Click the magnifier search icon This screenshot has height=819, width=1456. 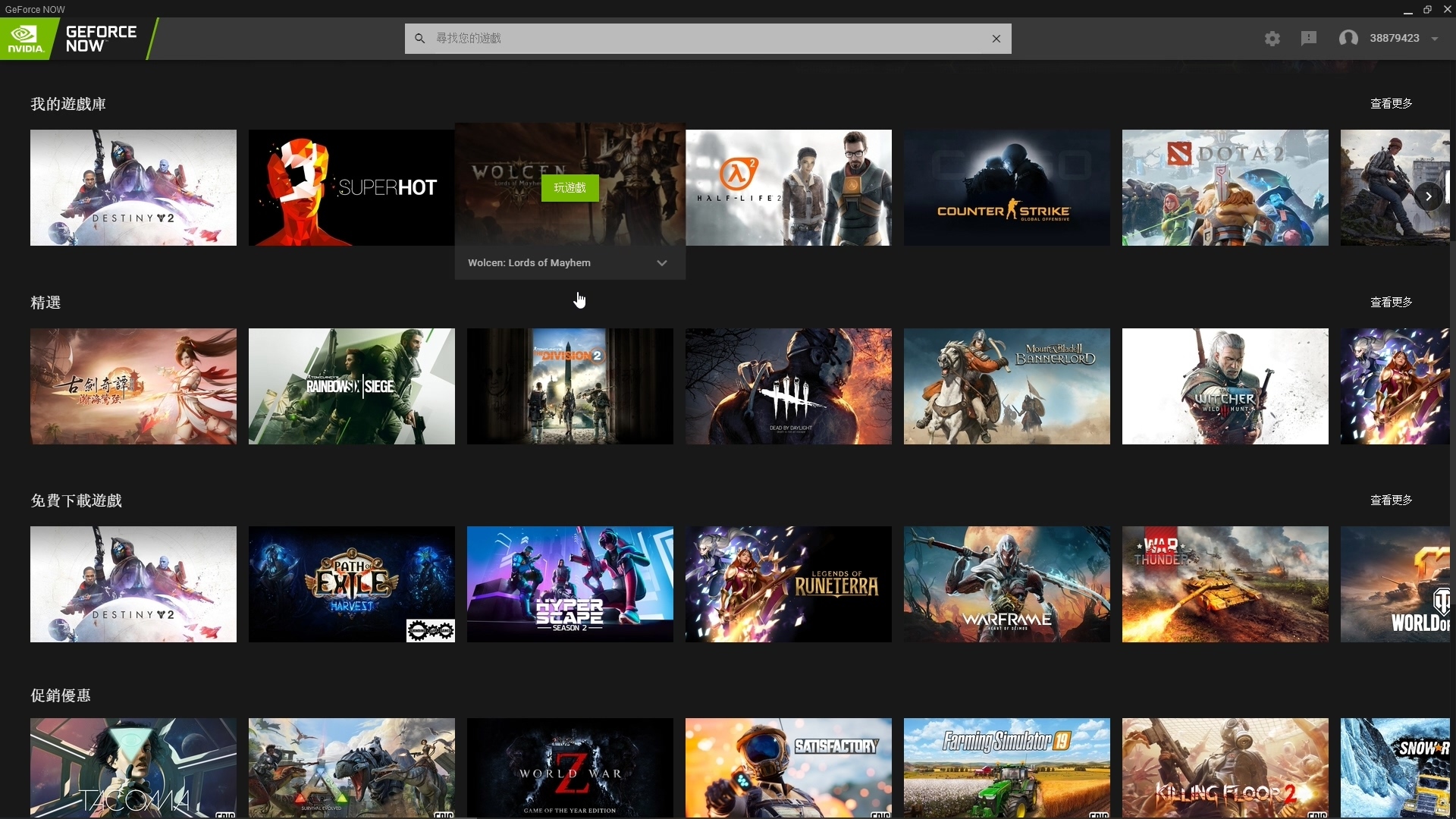[419, 38]
